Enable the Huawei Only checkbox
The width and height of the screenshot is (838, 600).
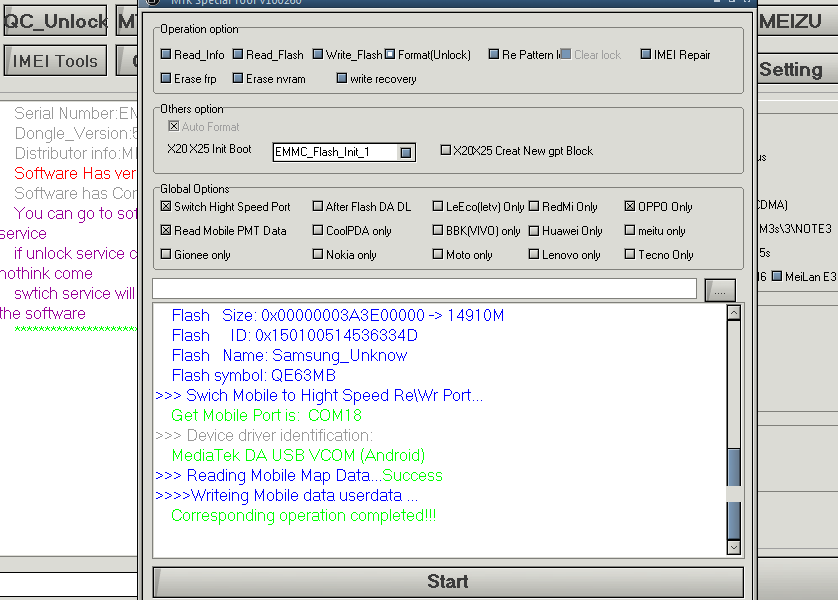pyautogui.click(x=565, y=230)
